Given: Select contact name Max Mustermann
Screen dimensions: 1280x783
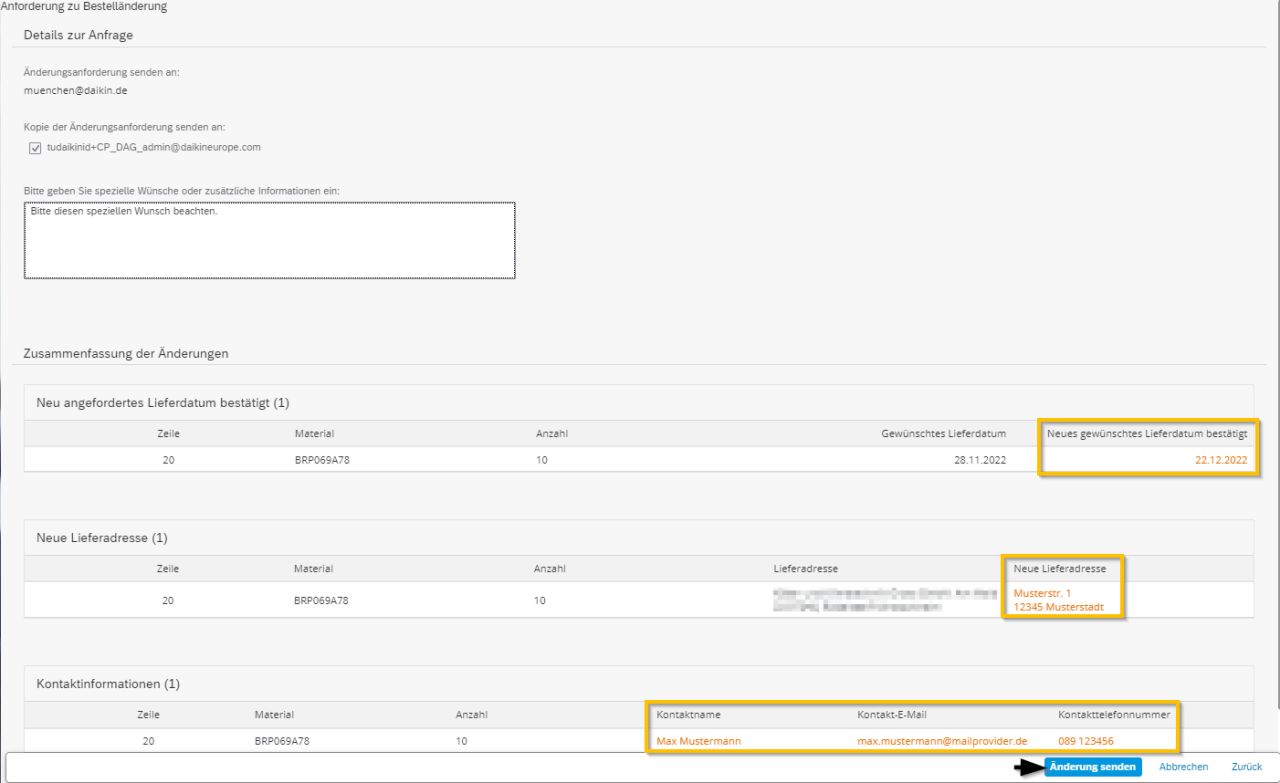Looking at the screenshot, I should [x=699, y=741].
